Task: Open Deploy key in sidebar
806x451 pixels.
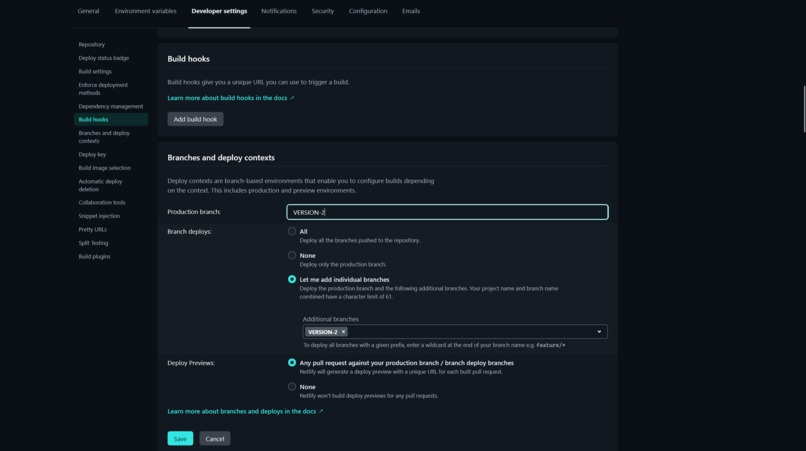Action: tap(93, 154)
